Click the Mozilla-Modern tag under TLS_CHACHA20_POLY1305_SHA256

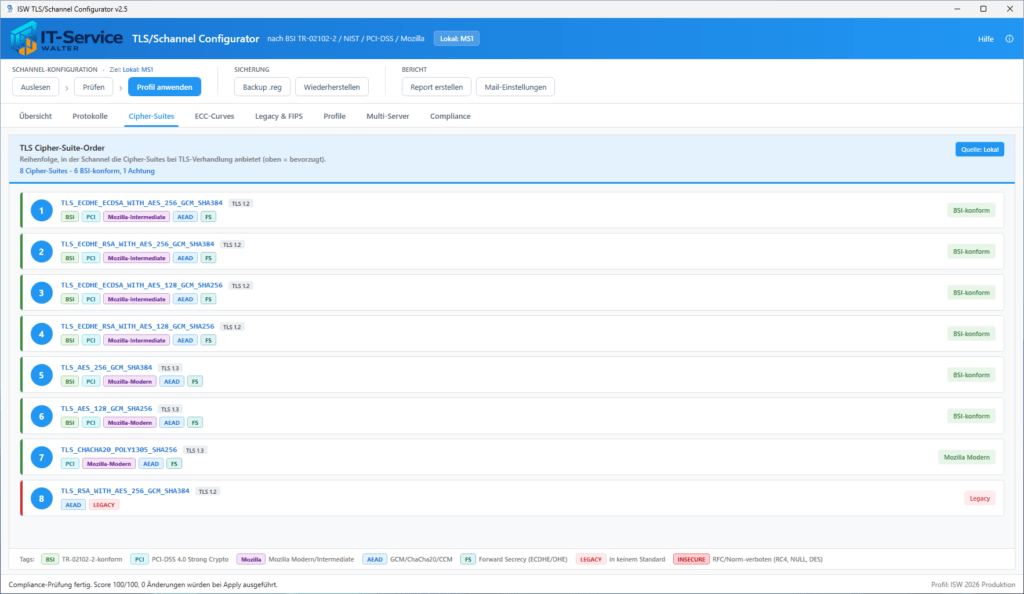109,463
